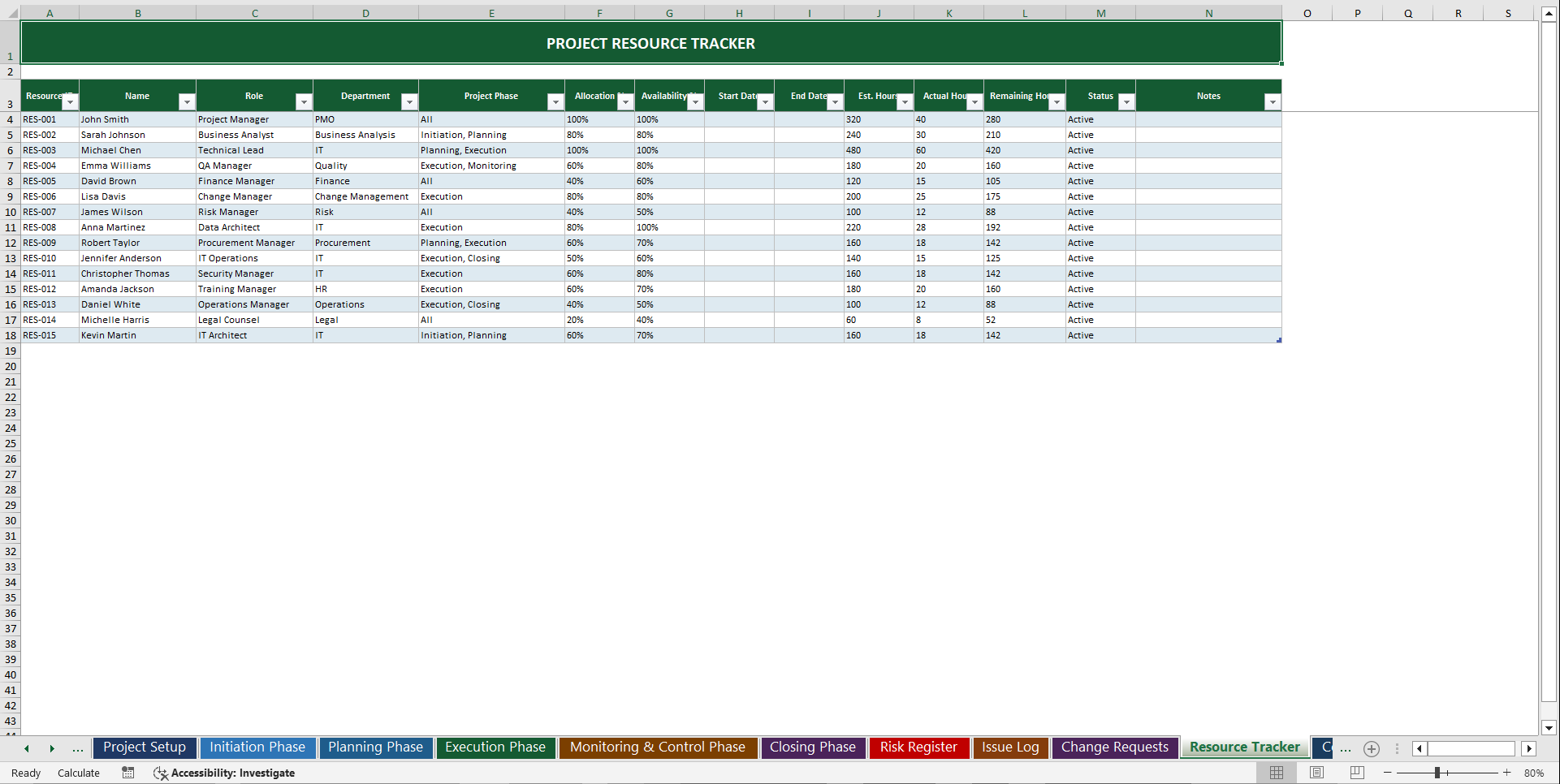Open zoom dialog via 80% label
Viewport: 1560px width, 784px height.
click(1534, 773)
